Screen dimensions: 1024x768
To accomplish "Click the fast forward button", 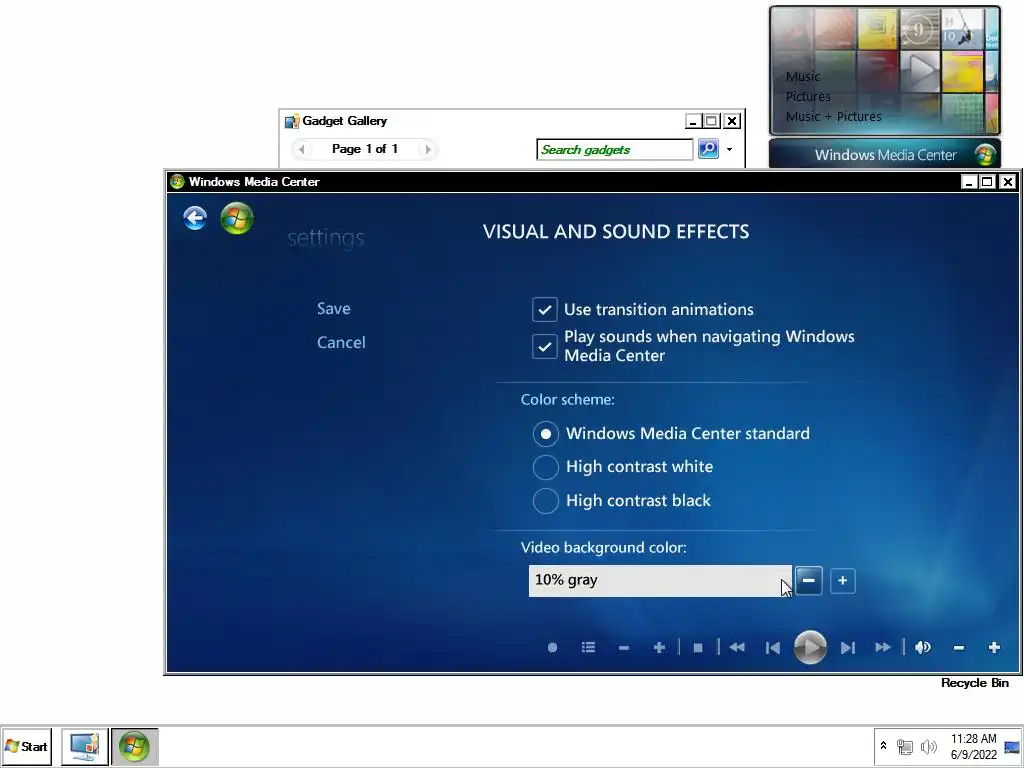I will click(x=883, y=647).
